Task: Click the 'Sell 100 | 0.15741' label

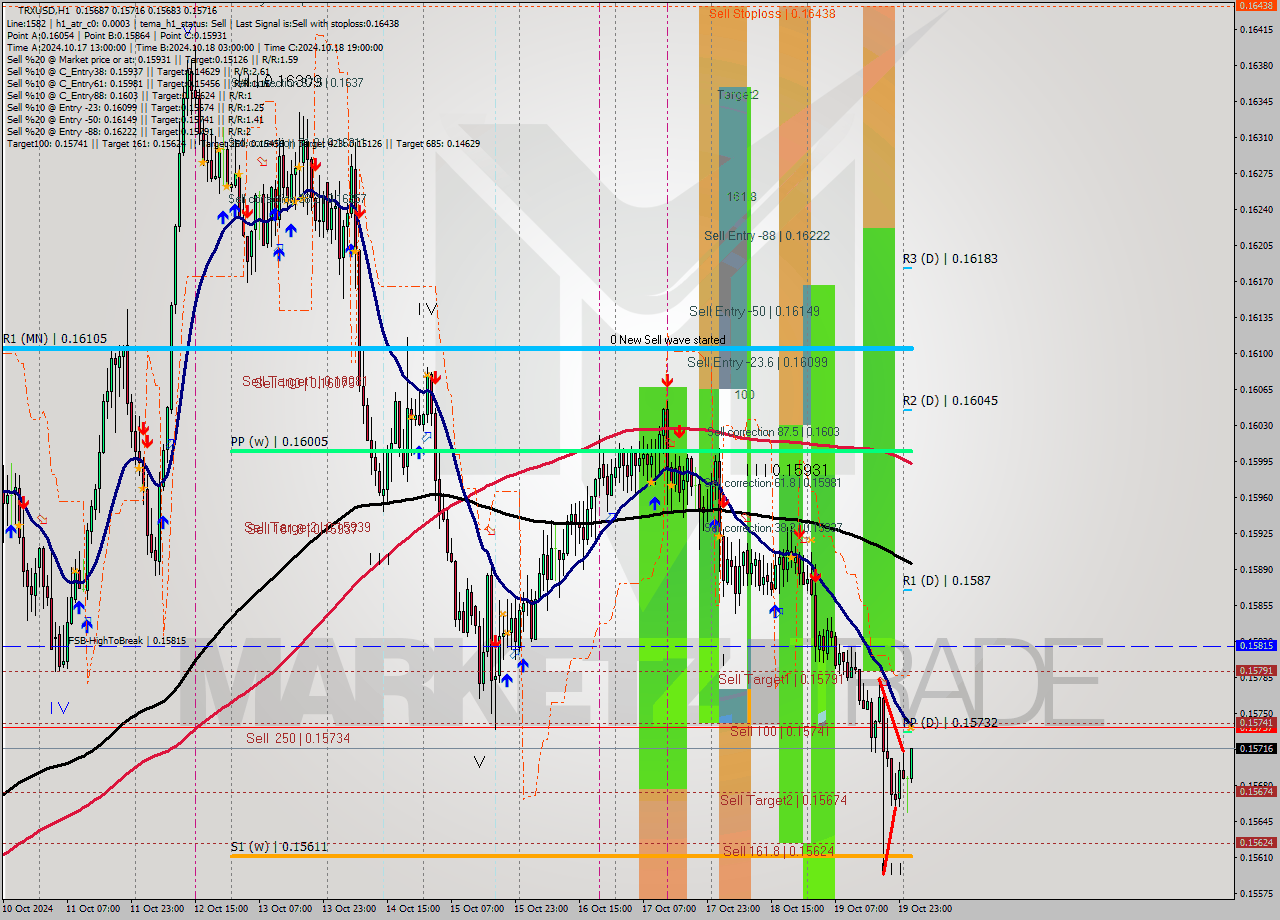Action: click(x=778, y=732)
